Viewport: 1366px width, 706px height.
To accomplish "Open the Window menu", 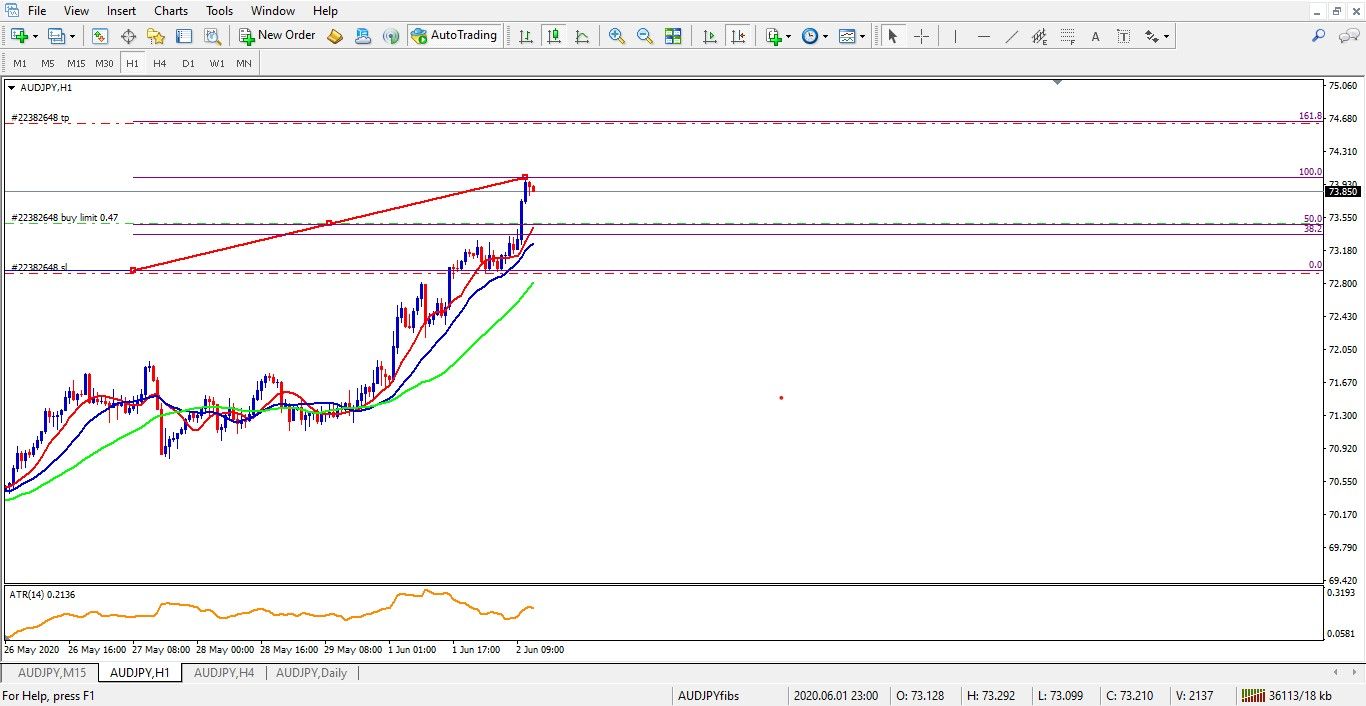I will tap(273, 11).
